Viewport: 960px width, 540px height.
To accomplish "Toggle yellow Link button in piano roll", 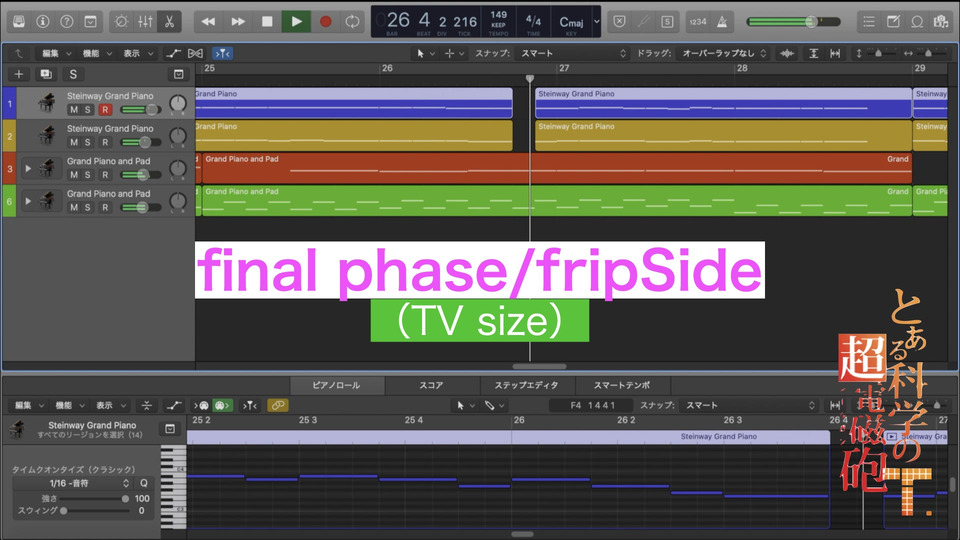I will tap(277, 405).
